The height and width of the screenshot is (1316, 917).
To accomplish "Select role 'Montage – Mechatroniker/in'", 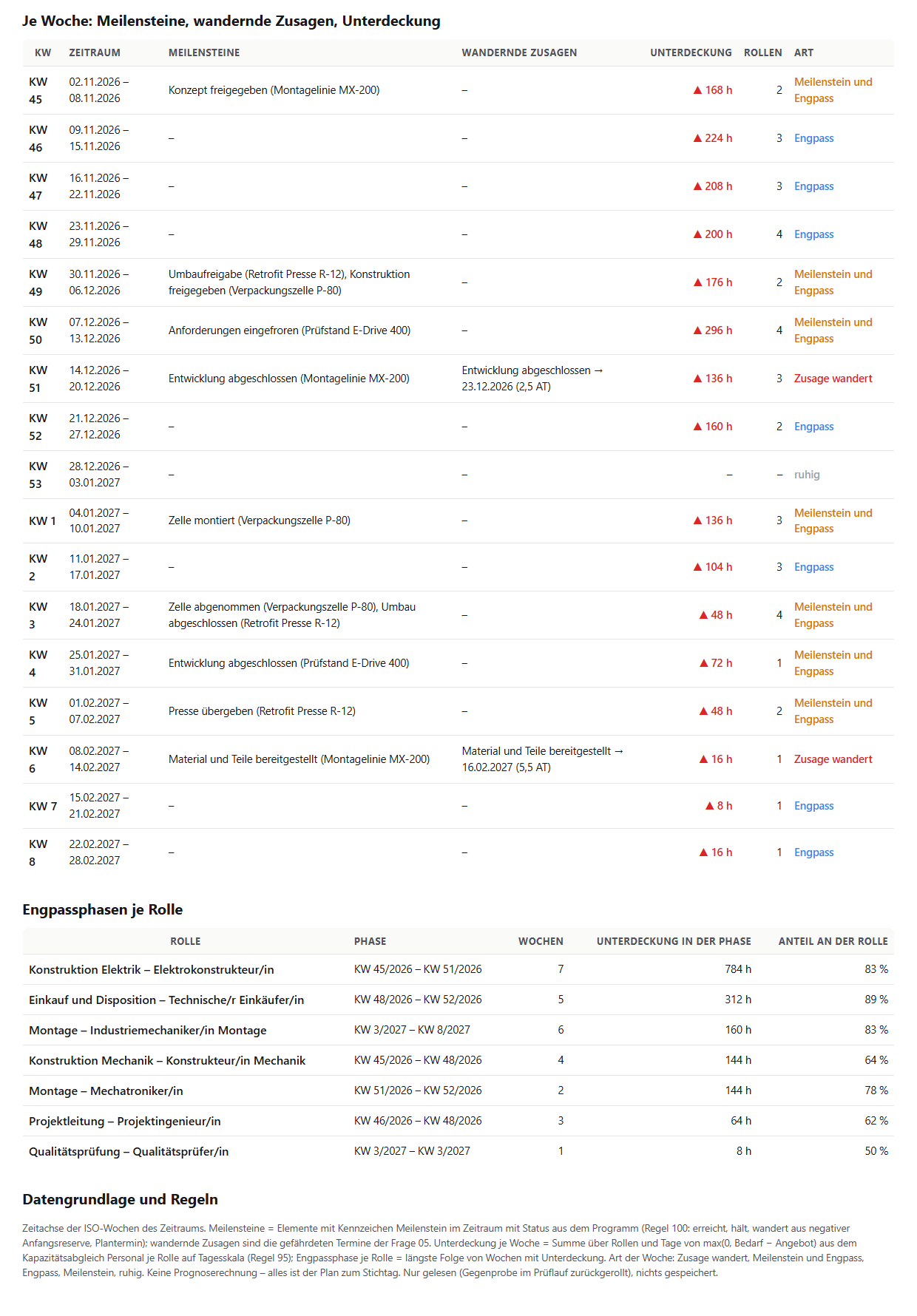I will (x=106, y=1091).
